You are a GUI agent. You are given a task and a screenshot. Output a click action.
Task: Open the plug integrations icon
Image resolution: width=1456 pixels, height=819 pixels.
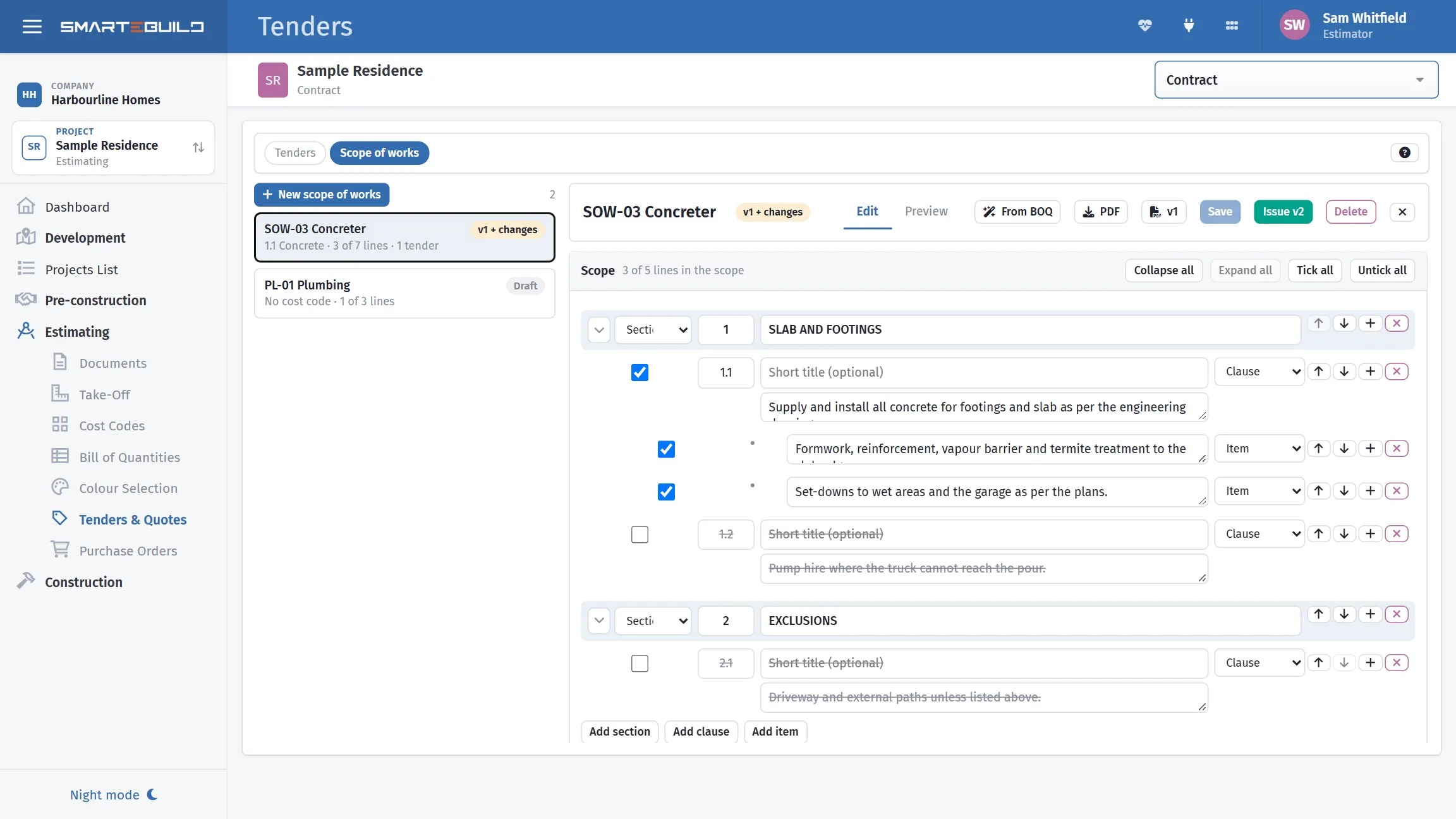pyautogui.click(x=1188, y=26)
